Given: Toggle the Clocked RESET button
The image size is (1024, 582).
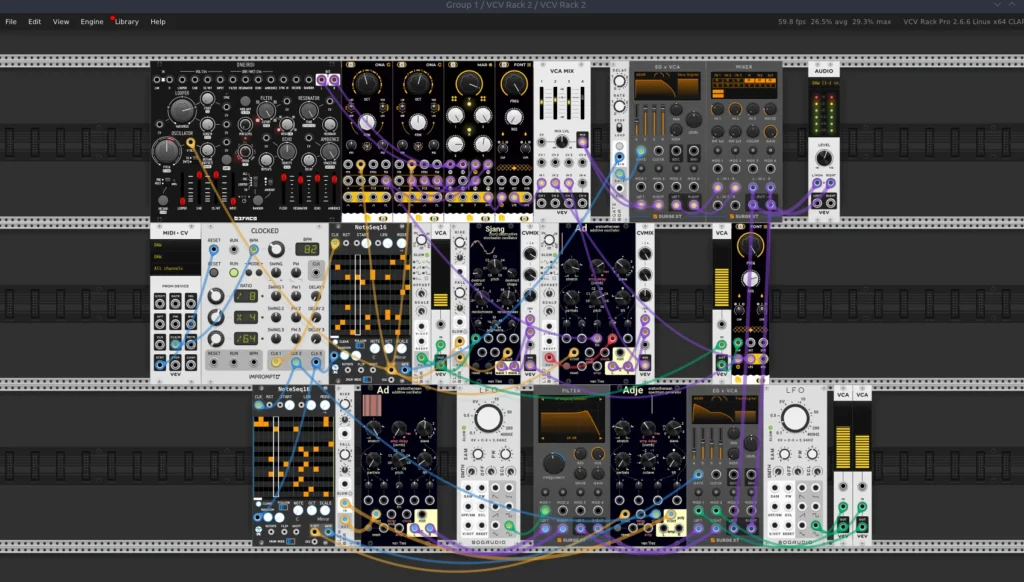Looking at the screenshot, I should [214, 272].
